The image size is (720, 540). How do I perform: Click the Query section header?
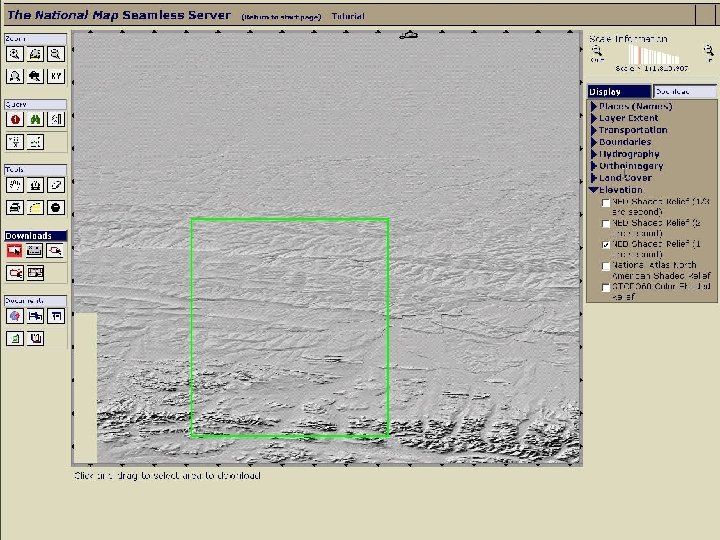point(35,104)
